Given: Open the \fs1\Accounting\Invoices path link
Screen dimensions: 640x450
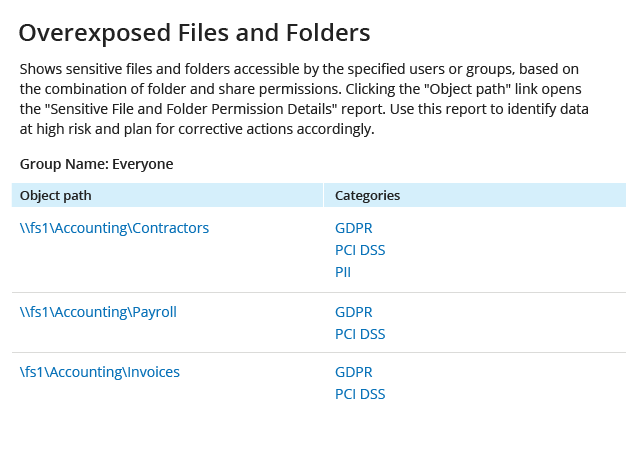Looking at the screenshot, I should (x=100, y=372).
